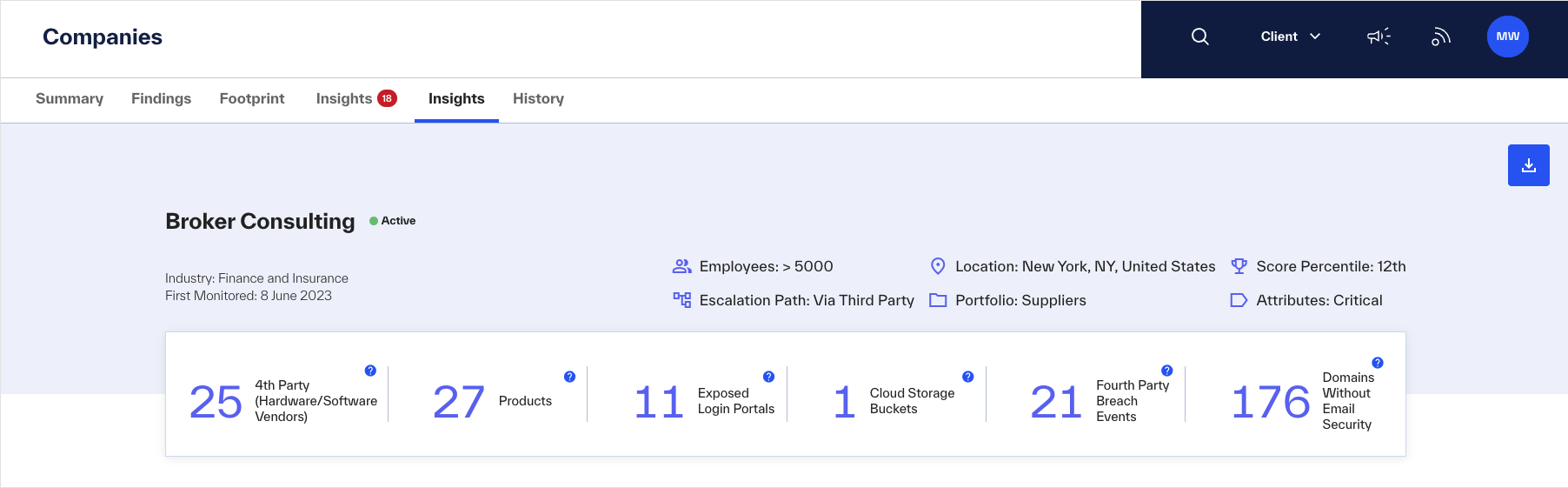Switch to the Findings tab

pyautogui.click(x=161, y=99)
